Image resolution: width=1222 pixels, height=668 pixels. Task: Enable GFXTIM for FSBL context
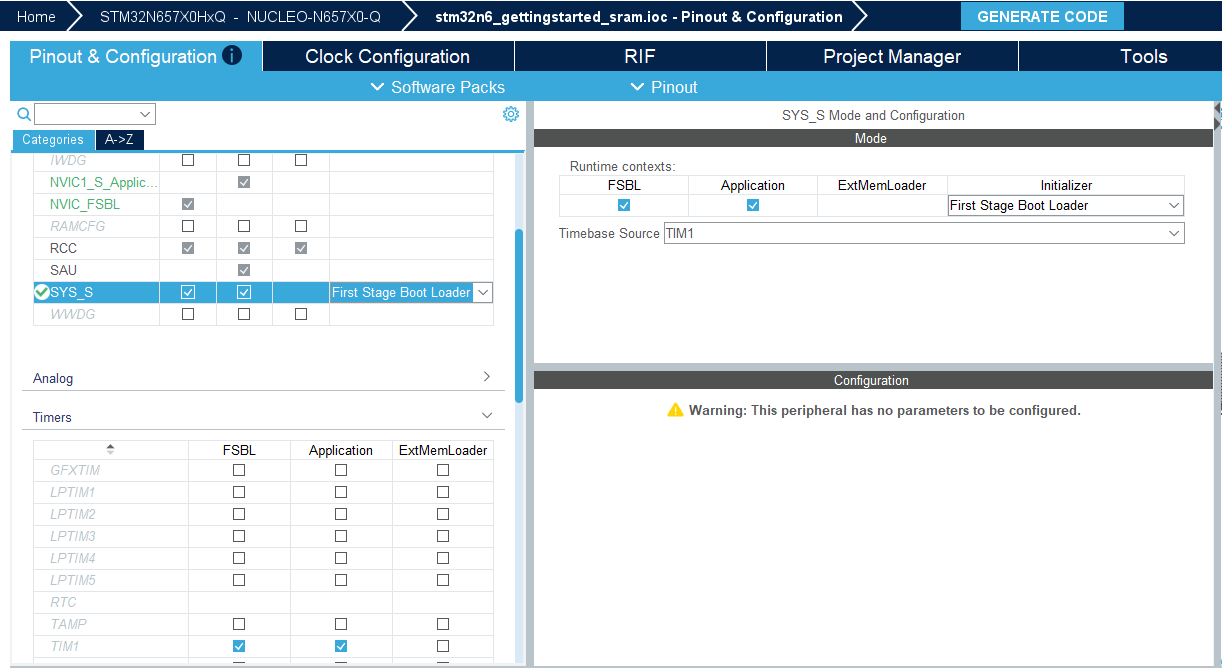click(239, 470)
